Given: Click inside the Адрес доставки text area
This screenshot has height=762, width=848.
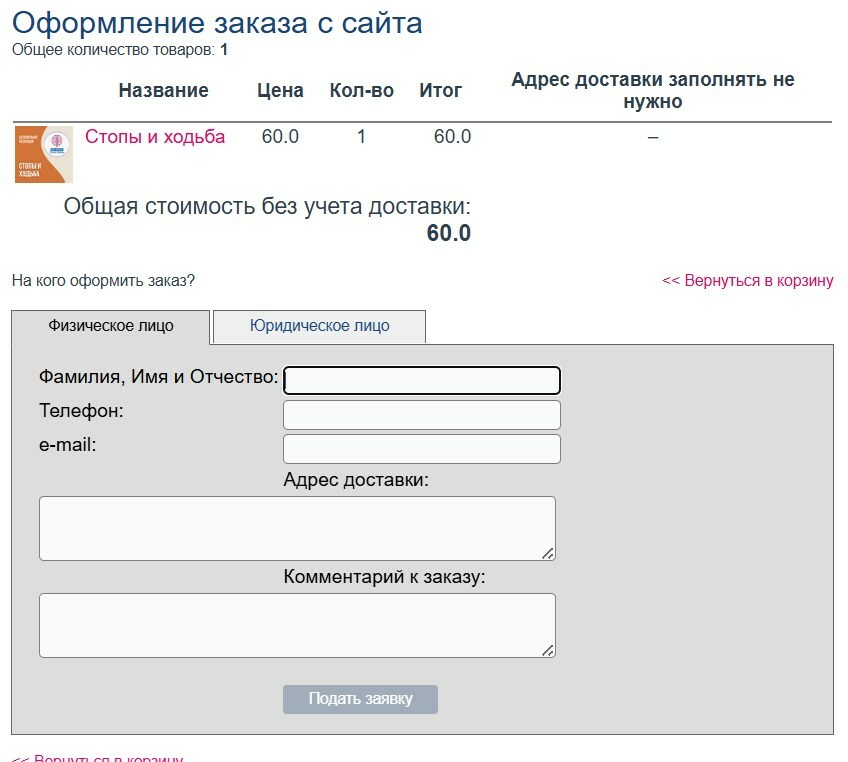Looking at the screenshot, I should click(x=296, y=528).
